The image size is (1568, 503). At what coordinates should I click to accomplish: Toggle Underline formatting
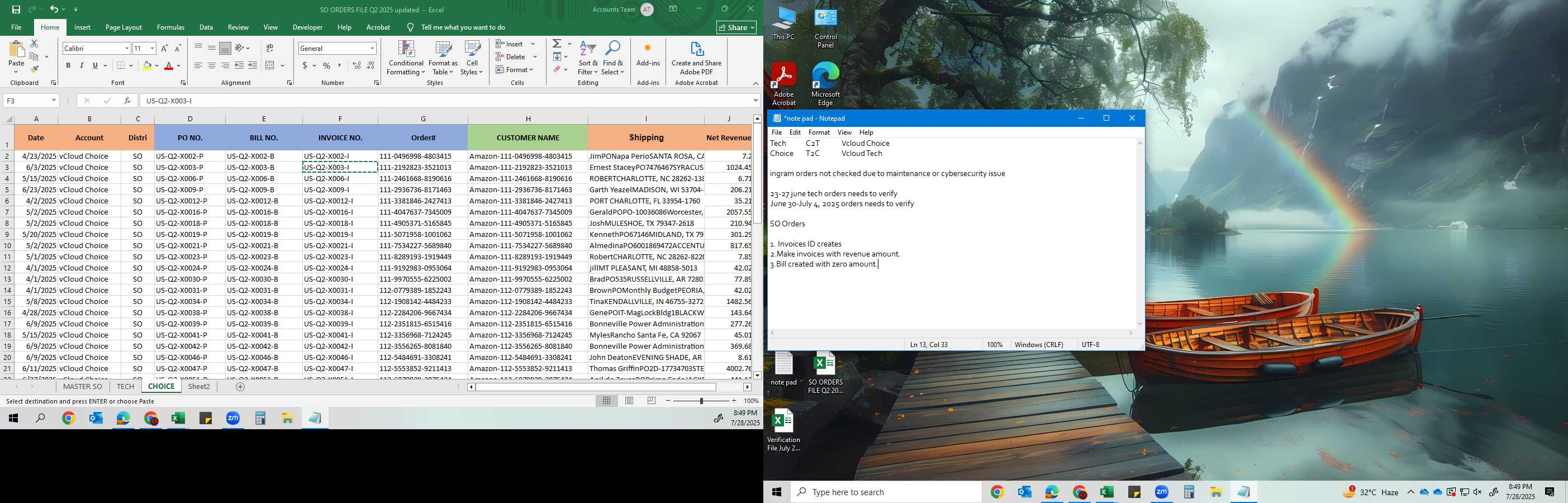pos(95,65)
